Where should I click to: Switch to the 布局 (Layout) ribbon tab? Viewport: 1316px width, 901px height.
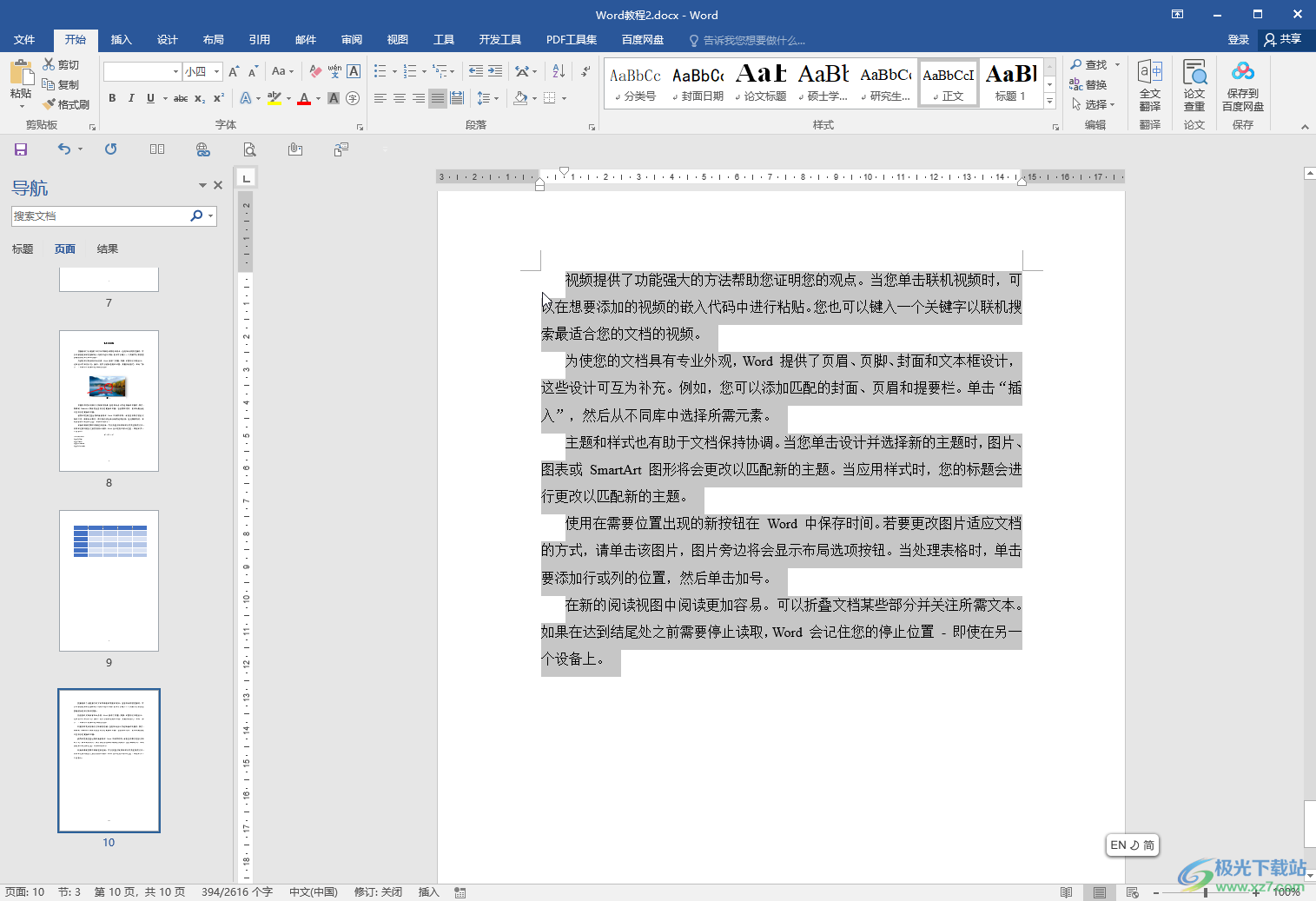click(x=214, y=40)
